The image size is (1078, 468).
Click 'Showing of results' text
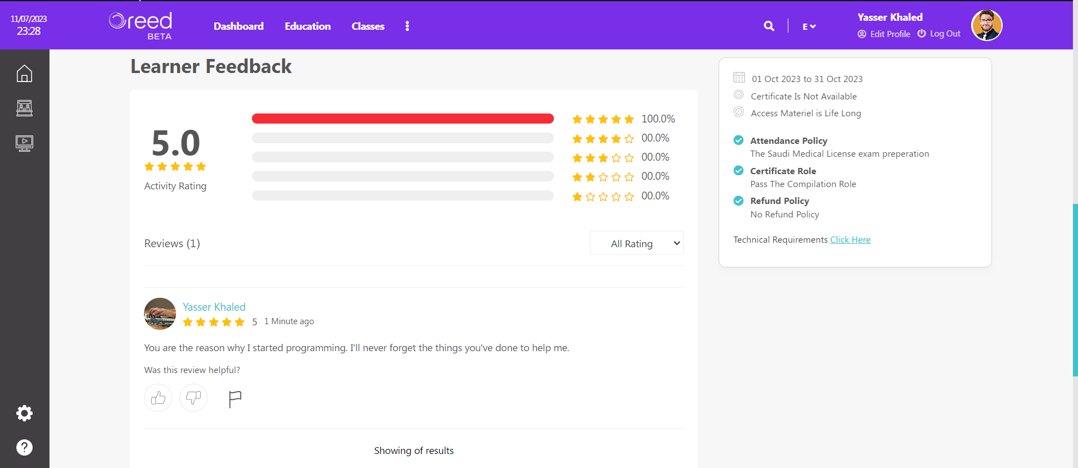pos(414,451)
